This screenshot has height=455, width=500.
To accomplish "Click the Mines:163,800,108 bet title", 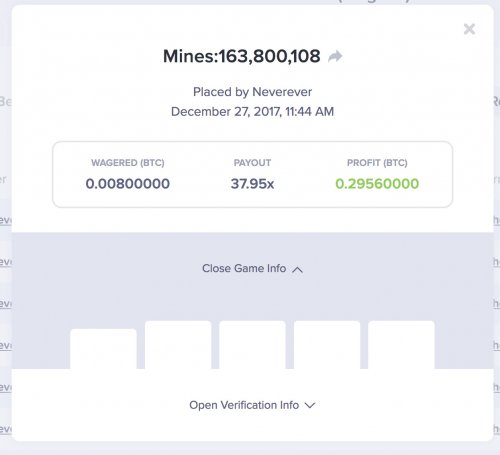I will point(242,56).
